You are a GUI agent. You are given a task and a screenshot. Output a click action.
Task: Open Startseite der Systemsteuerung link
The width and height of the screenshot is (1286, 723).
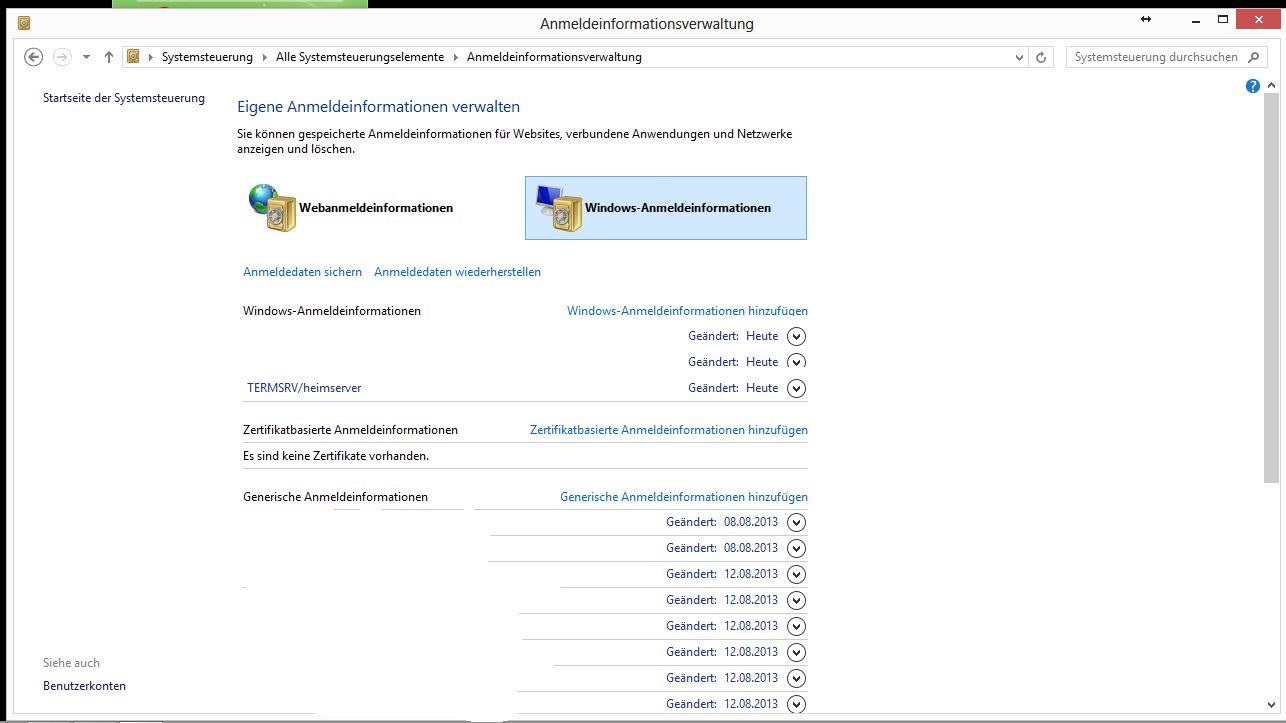[x=124, y=98]
